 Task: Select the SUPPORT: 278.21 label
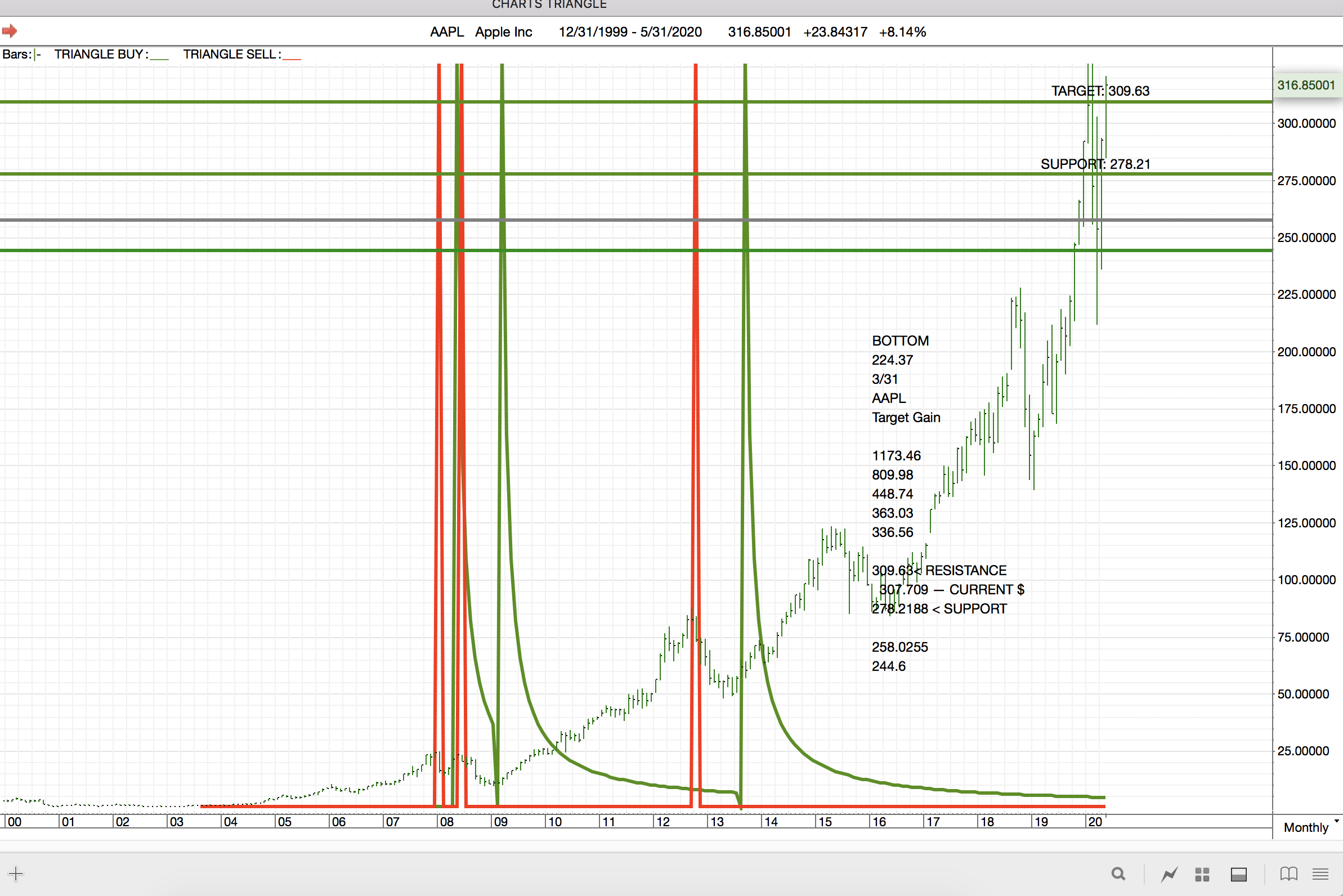(1095, 164)
